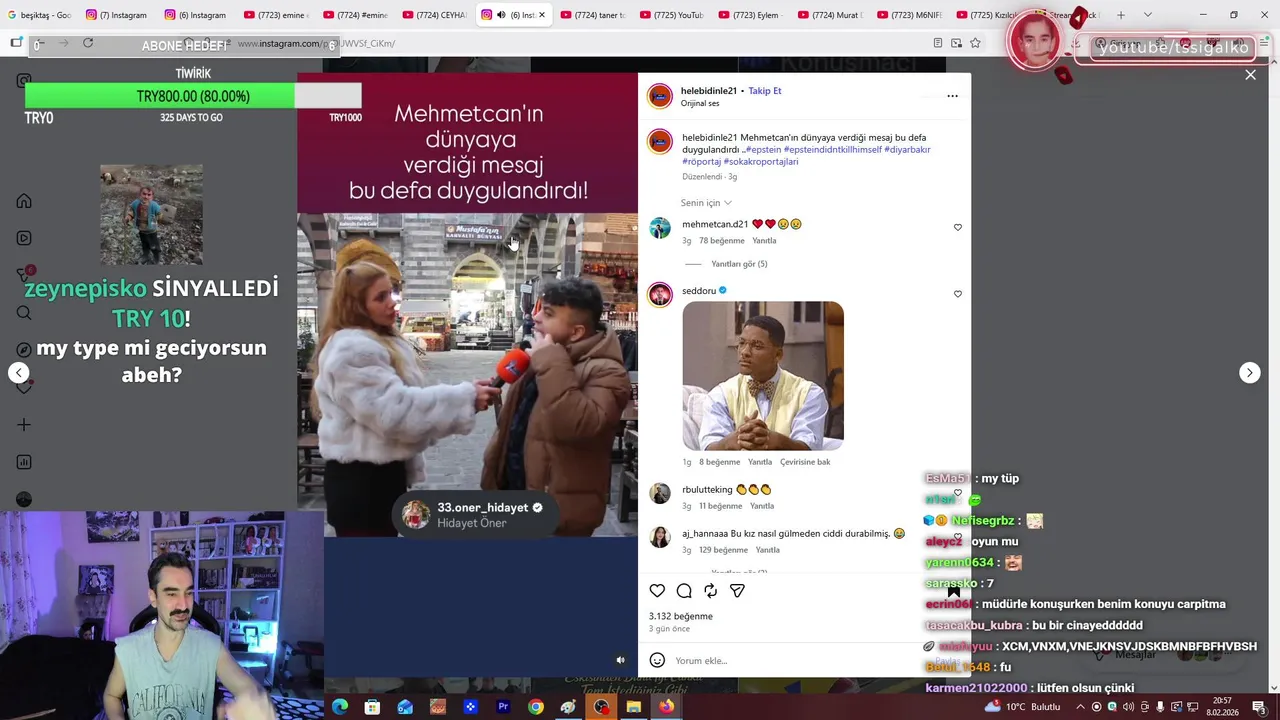
Task: Open Adobe Premiere Pro from taskbar
Action: click(503, 707)
